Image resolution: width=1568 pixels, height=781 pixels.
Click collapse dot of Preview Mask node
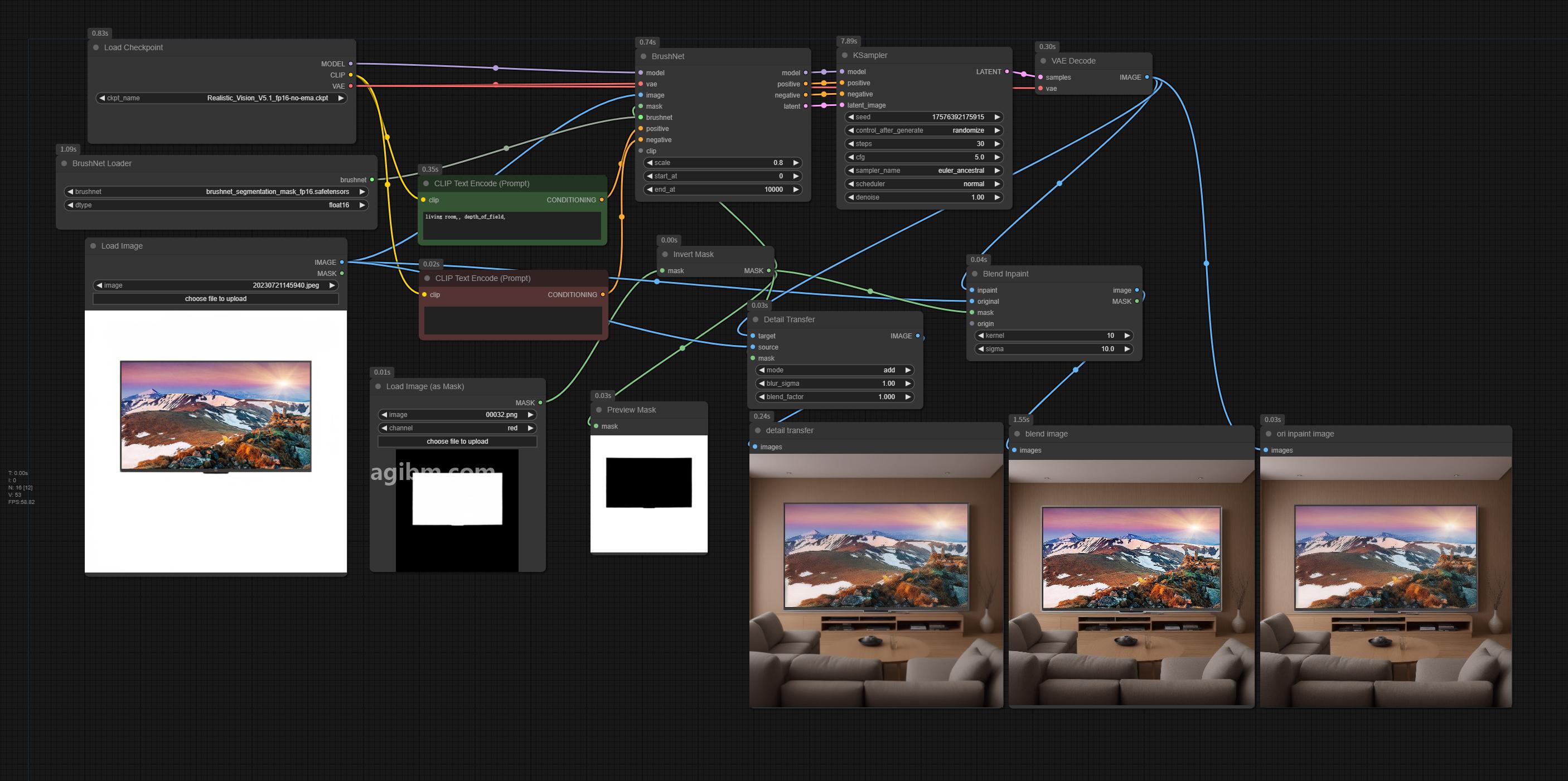point(599,410)
